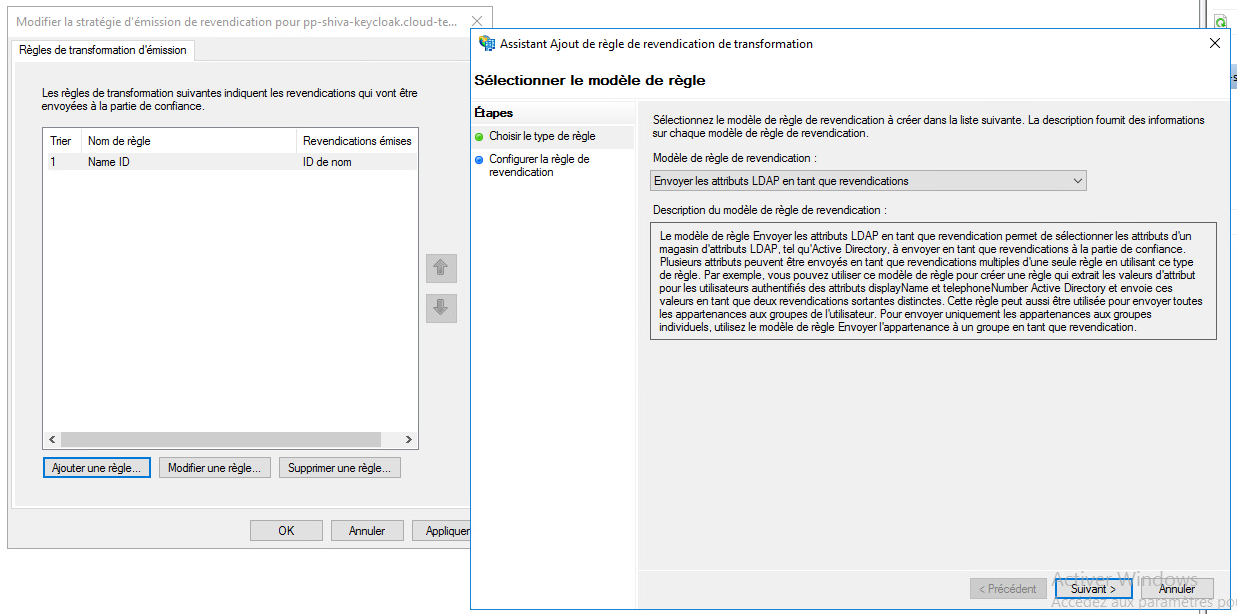1237x614 pixels.
Task: Open the Modèle de règle de revendication dropdown
Action: pyautogui.click(x=1076, y=181)
